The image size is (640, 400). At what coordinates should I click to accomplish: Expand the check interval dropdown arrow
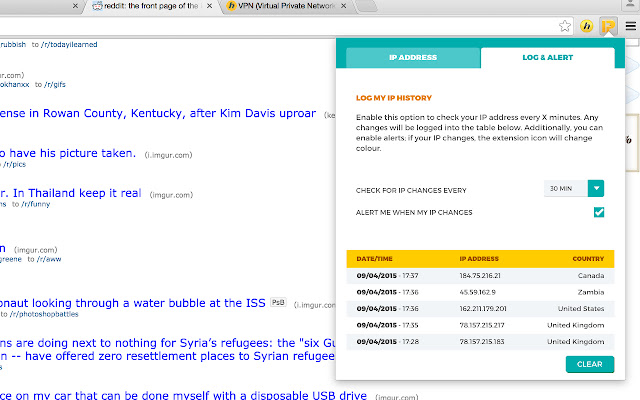pos(596,188)
